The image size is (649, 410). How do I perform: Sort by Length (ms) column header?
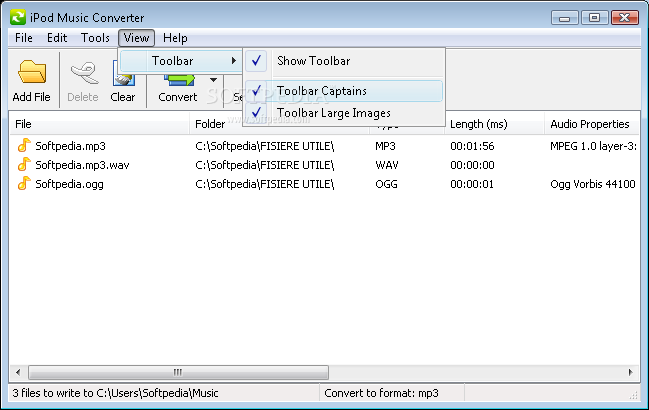495,124
